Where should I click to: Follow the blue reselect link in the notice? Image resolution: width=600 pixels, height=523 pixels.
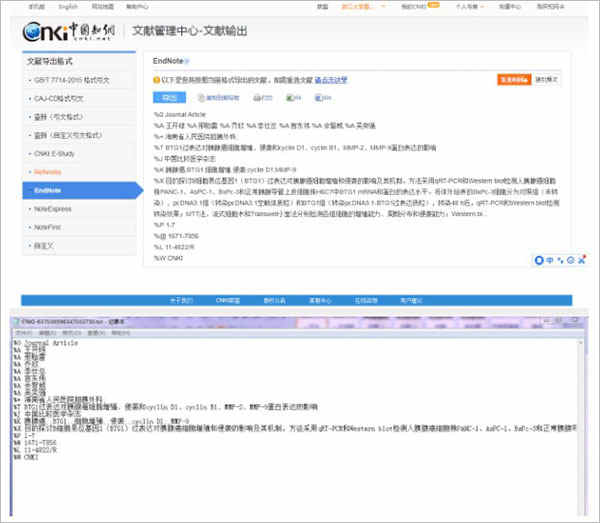[331, 80]
